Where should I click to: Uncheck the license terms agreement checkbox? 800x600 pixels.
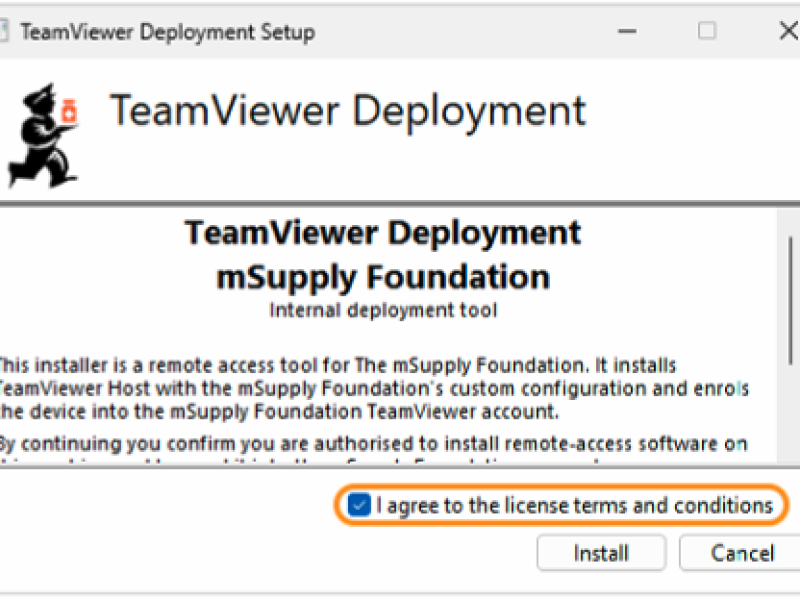pos(359,505)
